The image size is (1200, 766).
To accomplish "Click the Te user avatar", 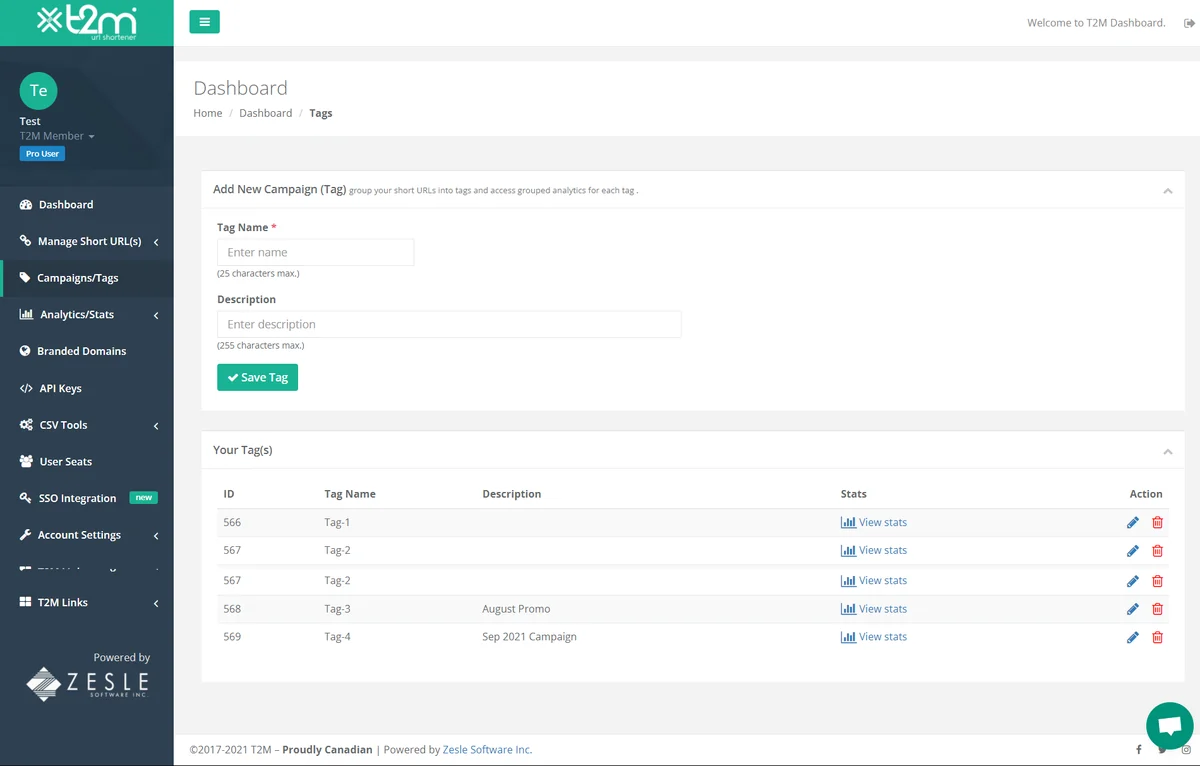I will (38, 91).
